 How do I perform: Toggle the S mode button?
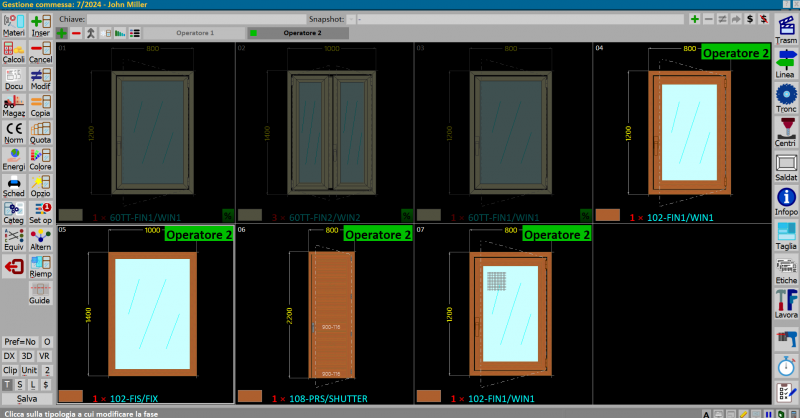click(20, 384)
